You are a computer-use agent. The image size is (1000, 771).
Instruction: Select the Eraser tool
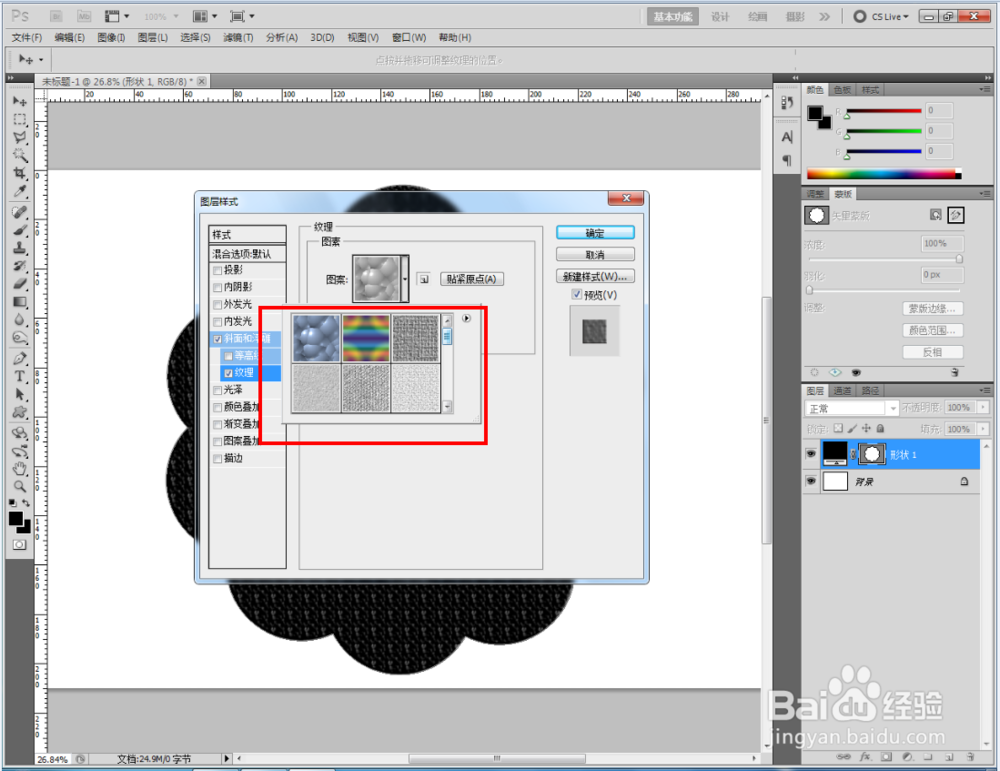coord(20,283)
